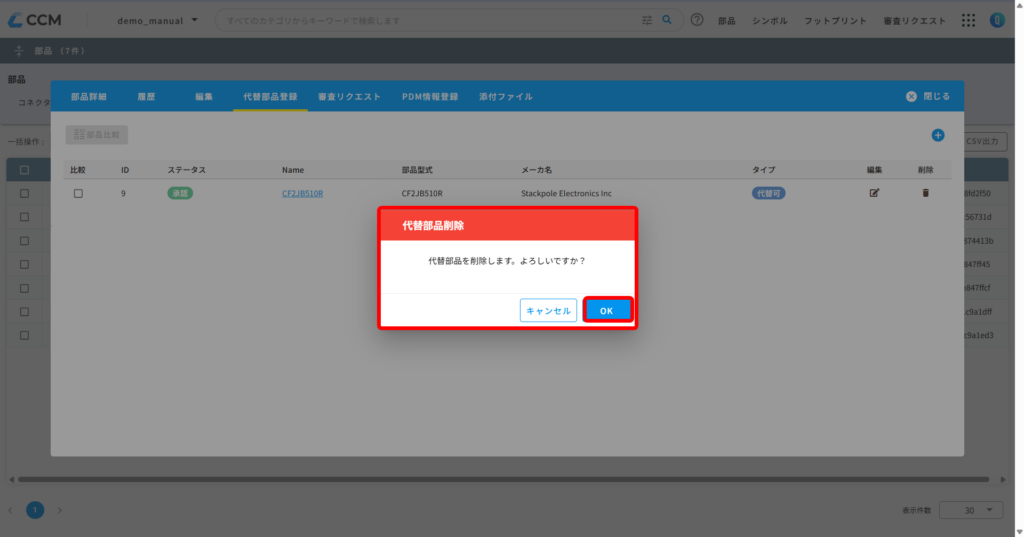This screenshot has width=1024, height=537.
Task: Click the ステータス column header
Action: click(187, 170)
